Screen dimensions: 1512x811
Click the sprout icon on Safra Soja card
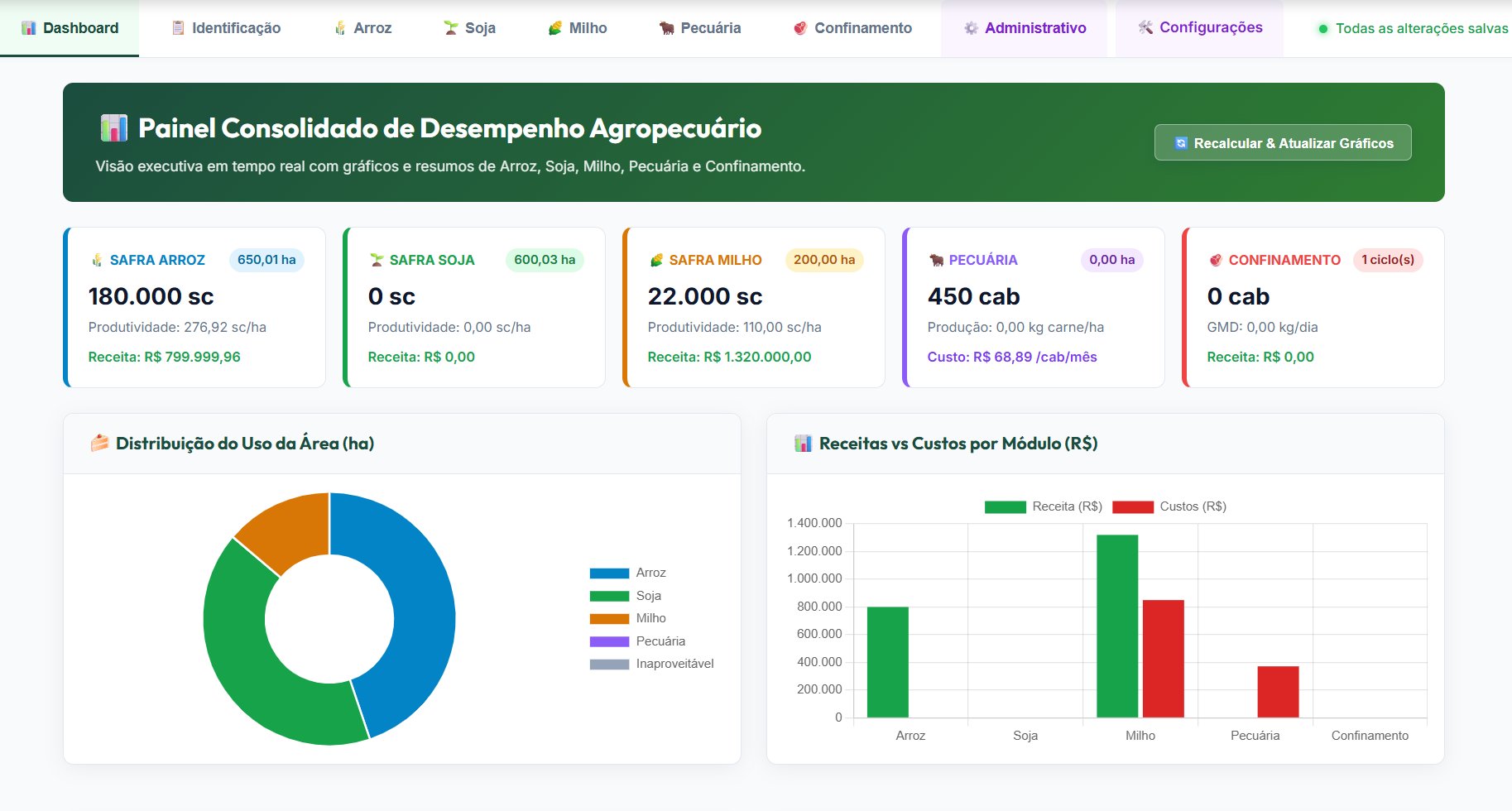377,260
